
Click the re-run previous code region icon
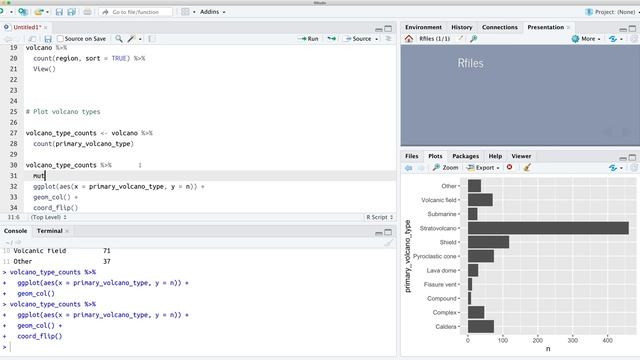coord(332,39)
